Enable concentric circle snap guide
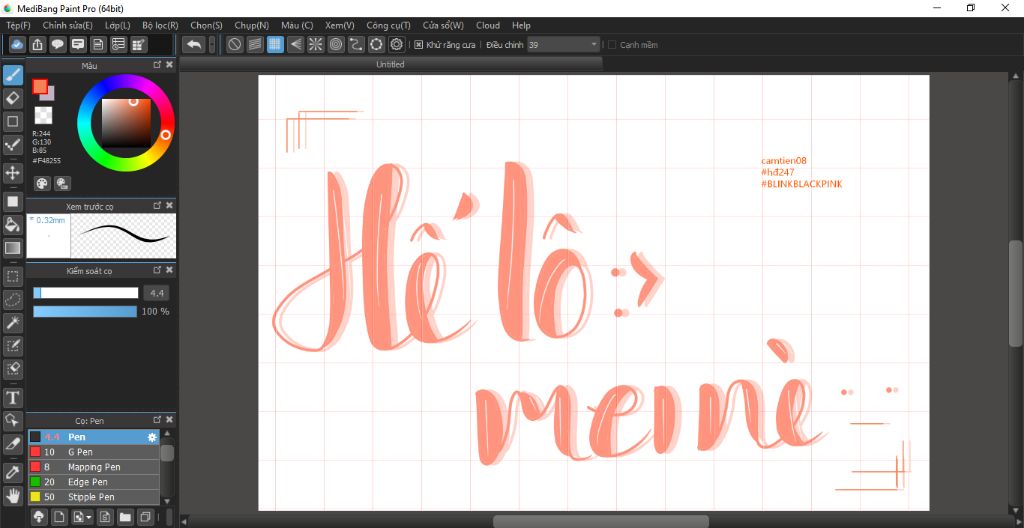This screenshot has height=528, width=1024. [336, 44]
